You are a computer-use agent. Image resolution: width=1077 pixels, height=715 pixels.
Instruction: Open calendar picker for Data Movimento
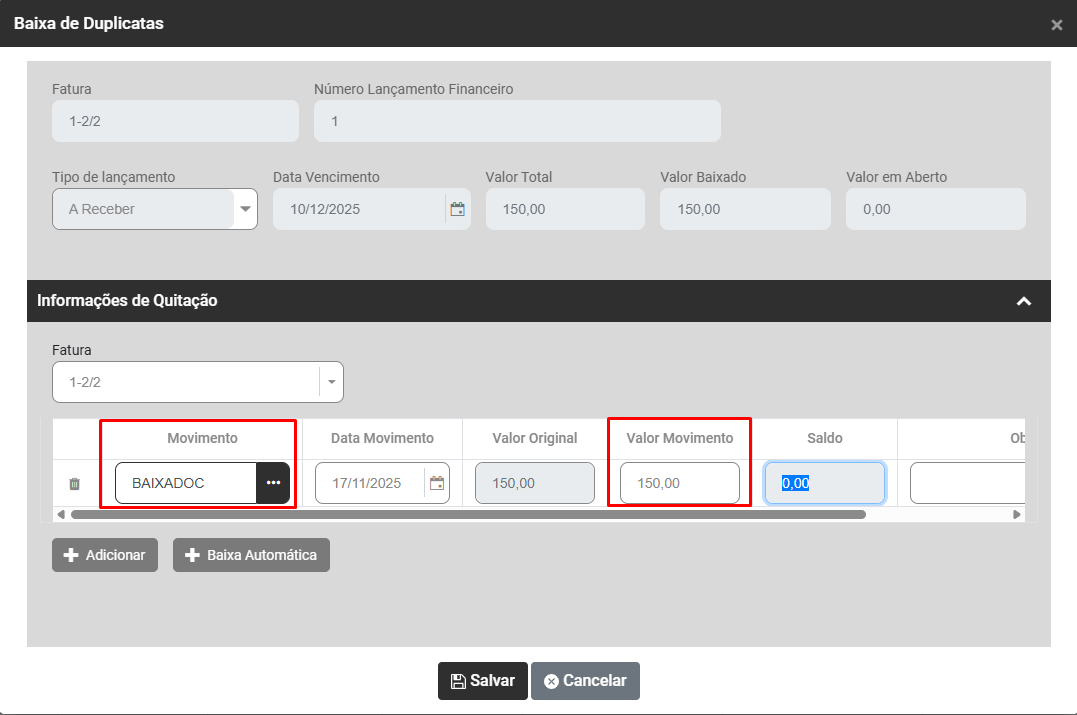[x=437, y=483]
